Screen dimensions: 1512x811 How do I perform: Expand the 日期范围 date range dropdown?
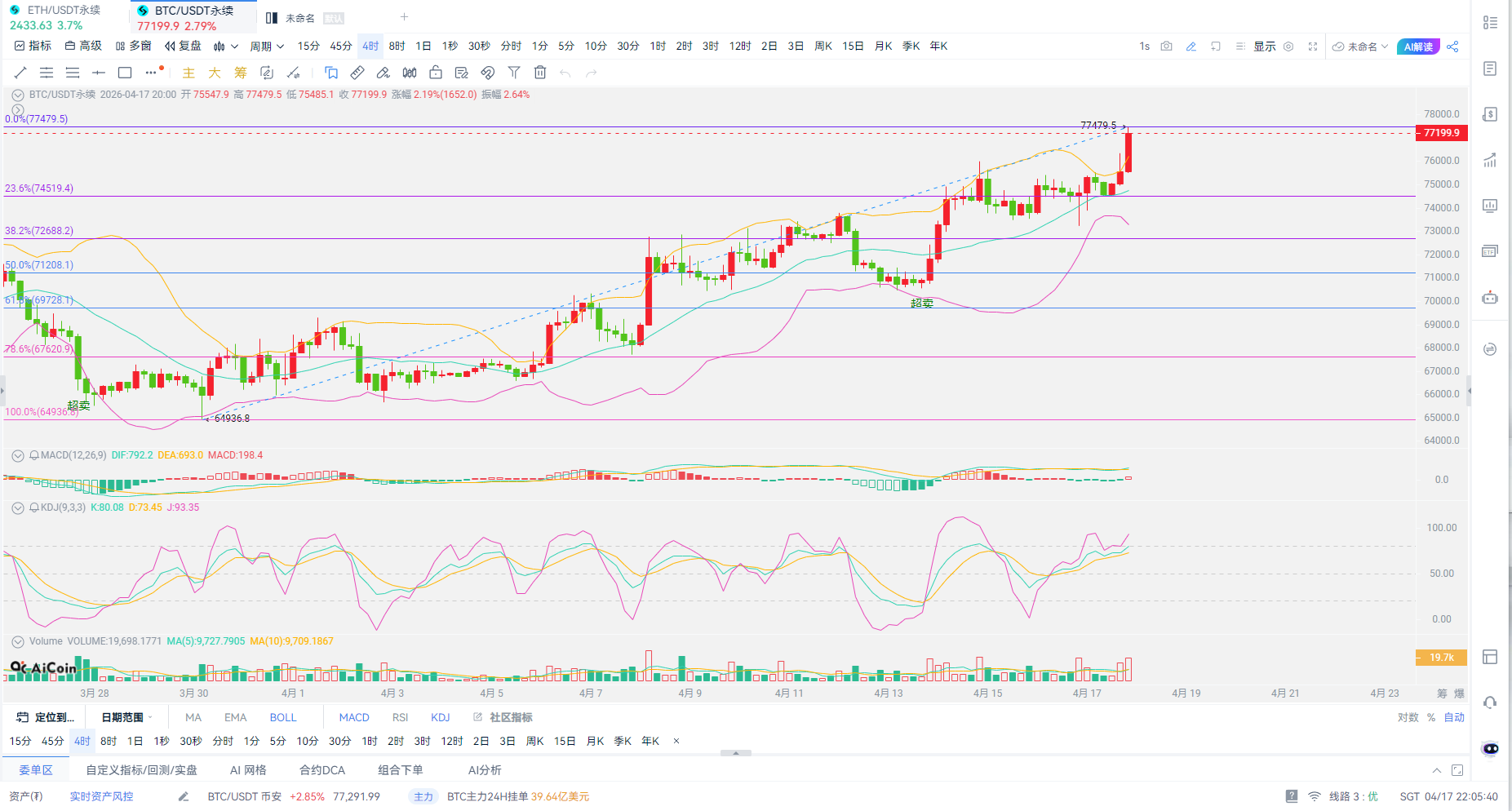pyautogui.click(x=126, y=717)
